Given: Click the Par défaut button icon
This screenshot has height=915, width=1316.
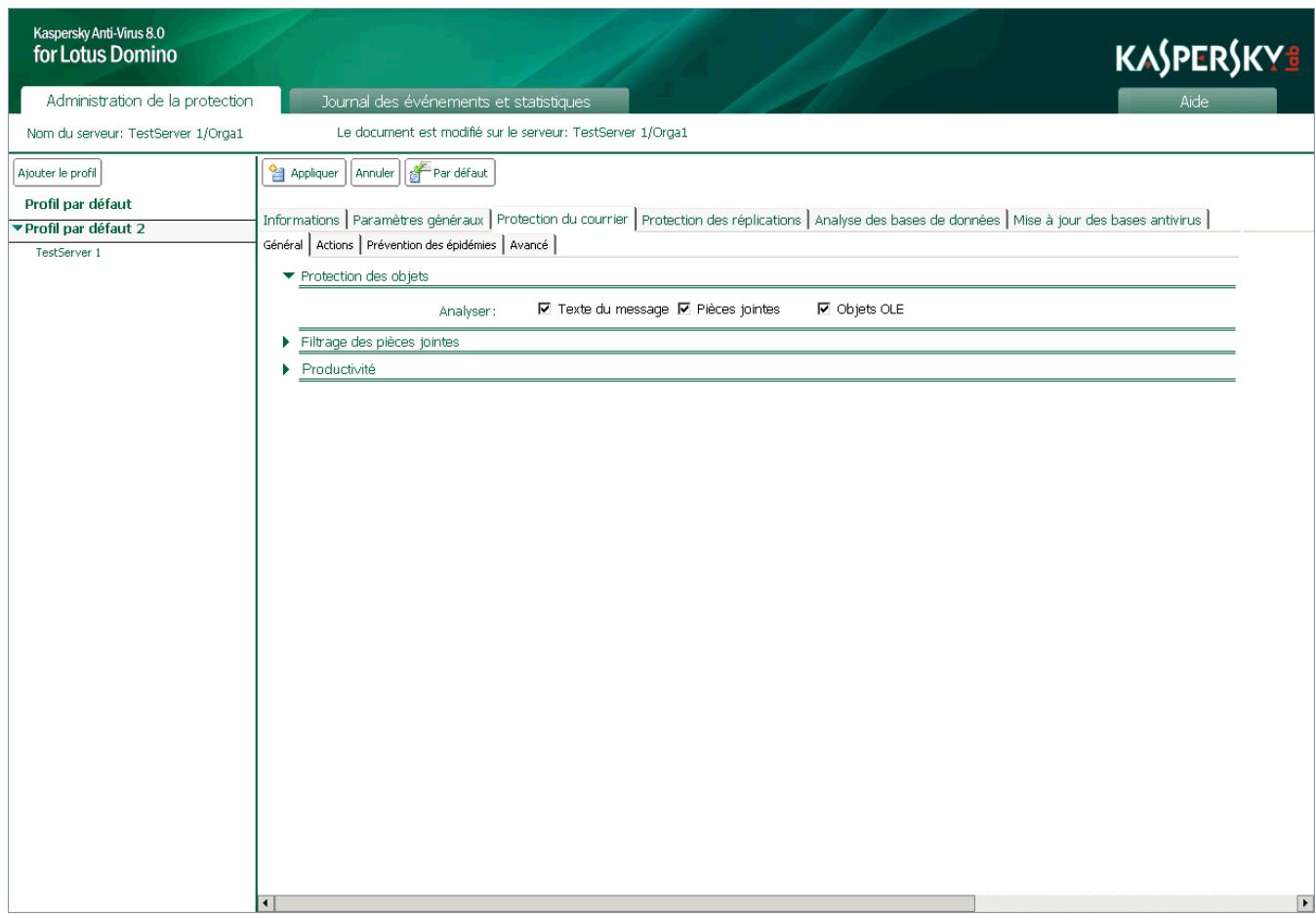Looking at the screenshot, I should click(x=420, y=173).
